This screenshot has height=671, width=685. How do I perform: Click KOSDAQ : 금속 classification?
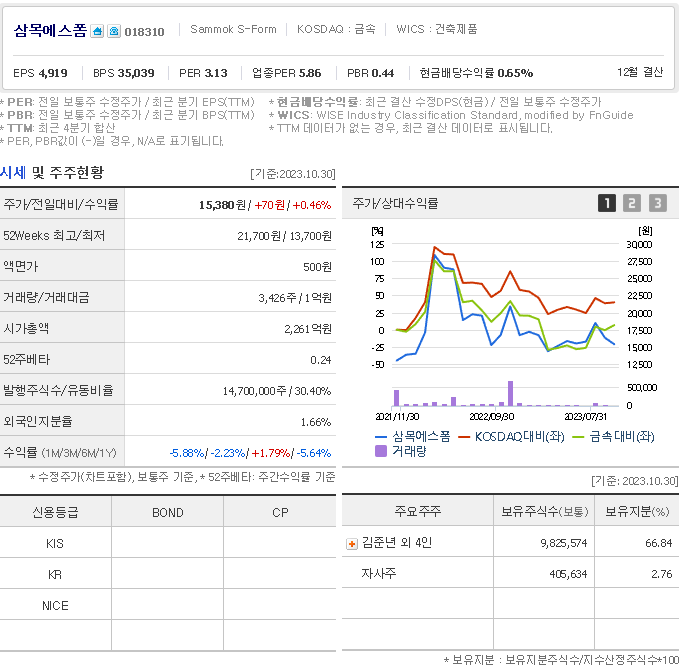(336, 29)
